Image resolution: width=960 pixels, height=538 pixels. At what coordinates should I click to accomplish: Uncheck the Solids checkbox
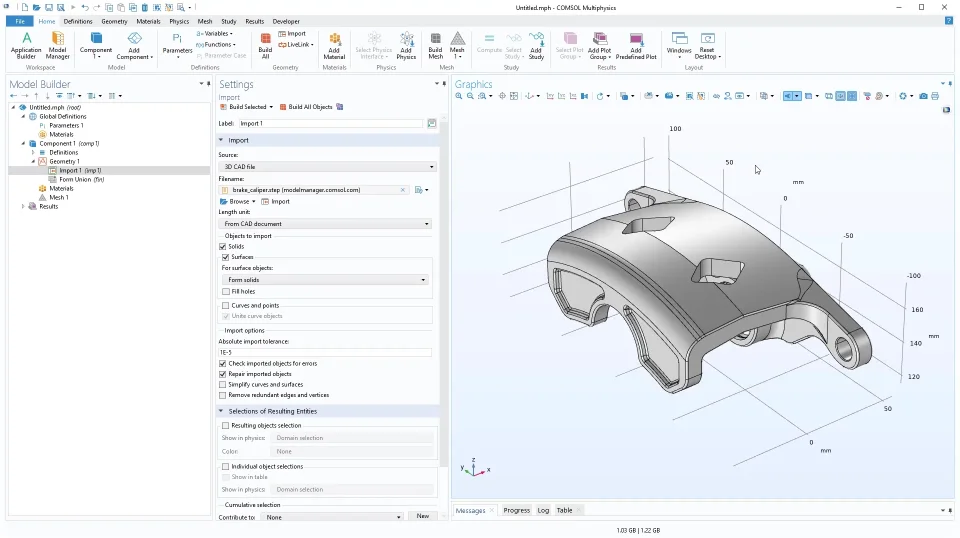tap(224, 246)
